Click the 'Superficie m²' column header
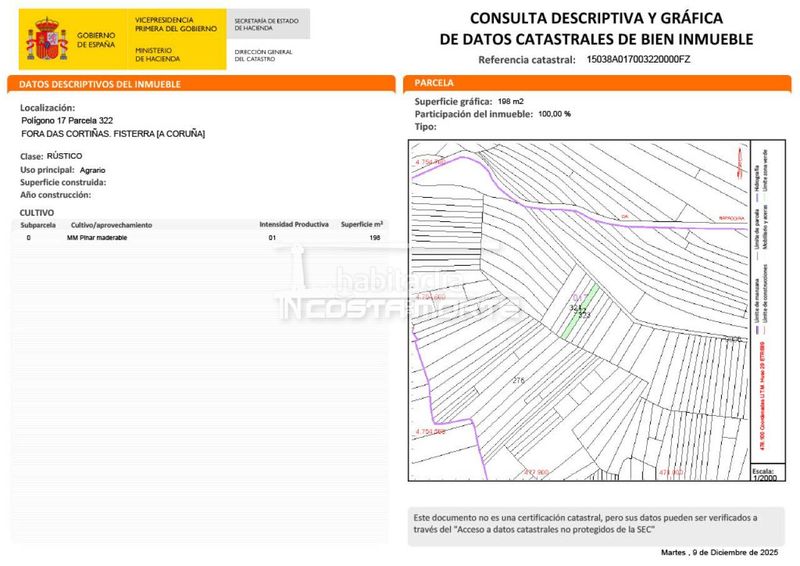This screenshot has width=800, height=566. [x=362, y=224]
